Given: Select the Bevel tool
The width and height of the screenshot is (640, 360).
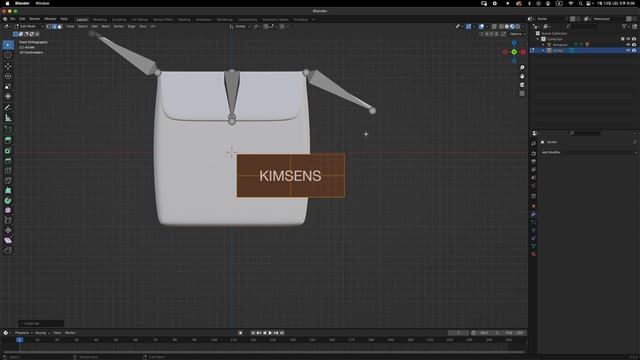Looking at the screenshot, I should pos(8,160).
